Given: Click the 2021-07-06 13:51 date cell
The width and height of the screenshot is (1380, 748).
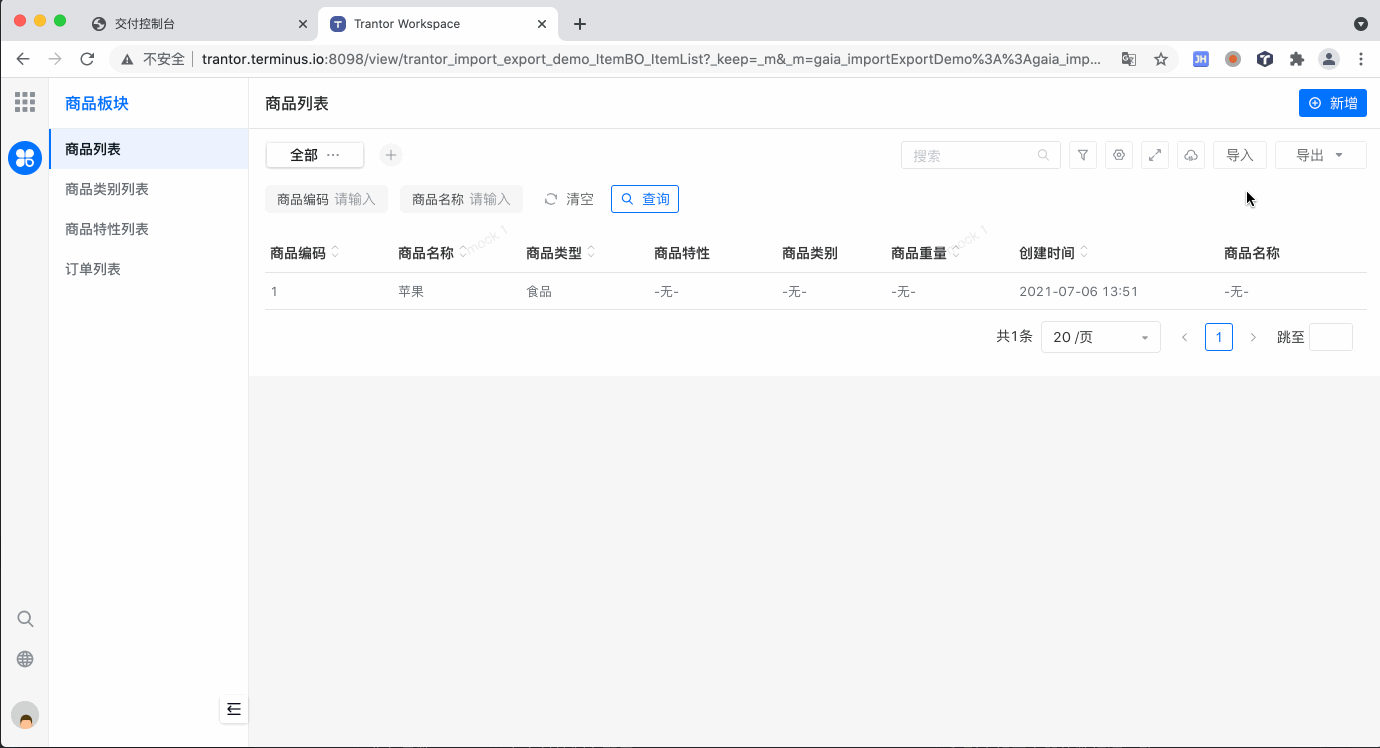Looking at the screenshot, I should (x=1078, y=292).
